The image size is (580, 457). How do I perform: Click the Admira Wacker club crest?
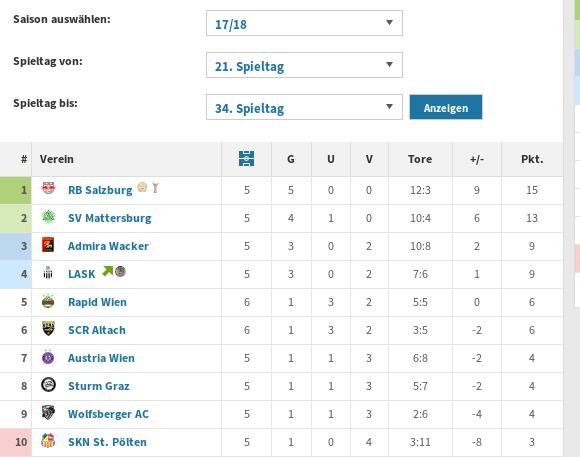click(x=48, y=245)
